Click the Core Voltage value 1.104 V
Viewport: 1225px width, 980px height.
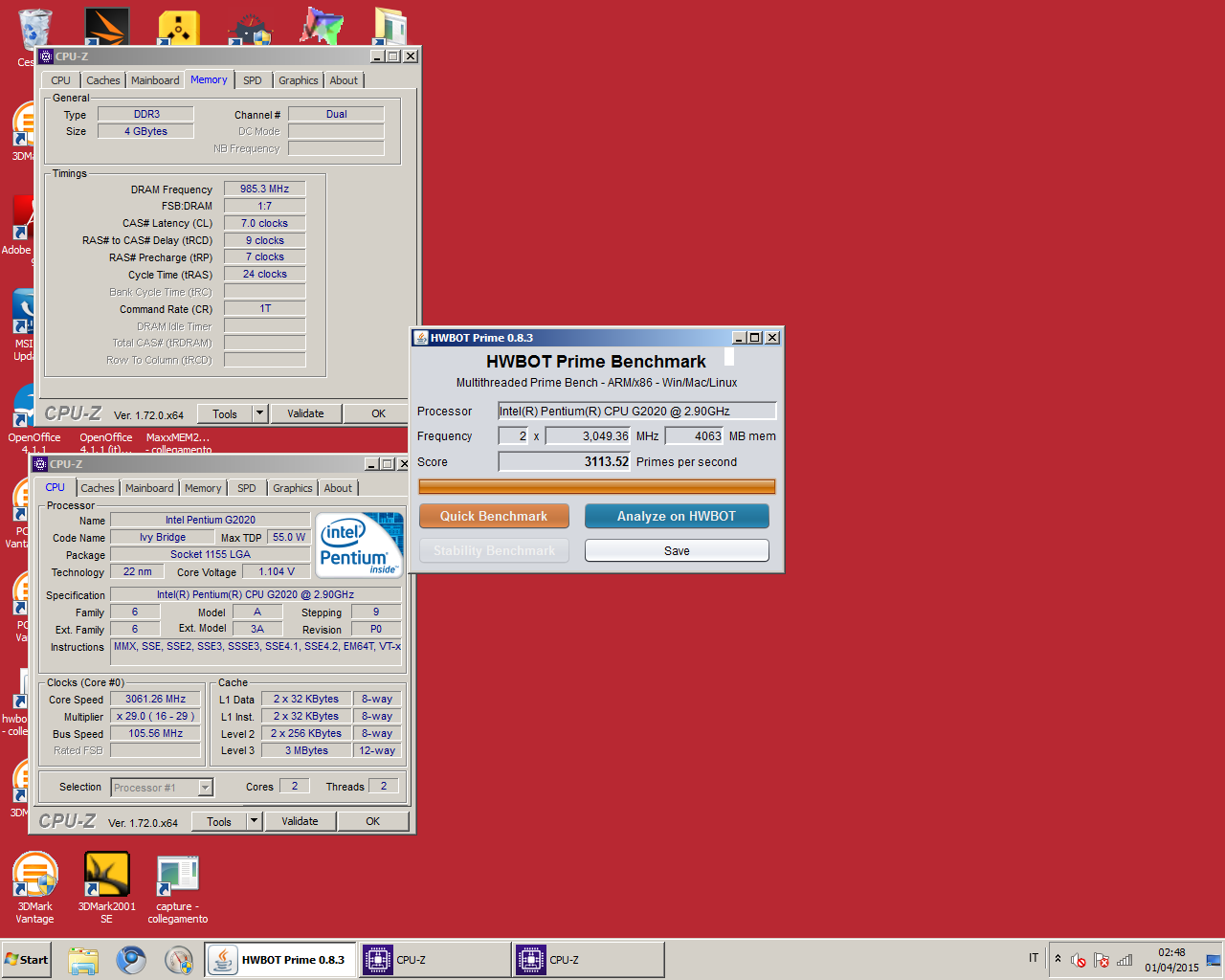click(277, 571)
